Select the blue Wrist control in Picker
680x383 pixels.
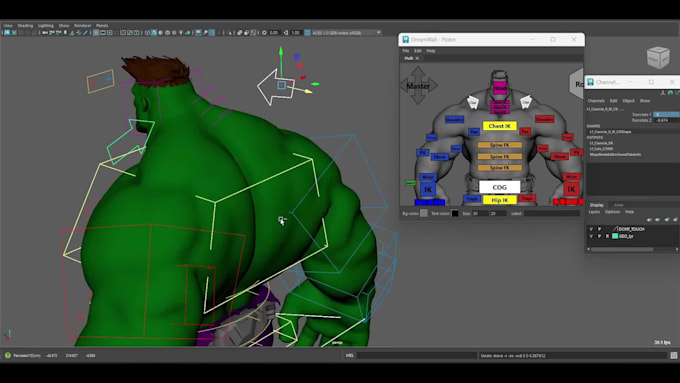428,177
